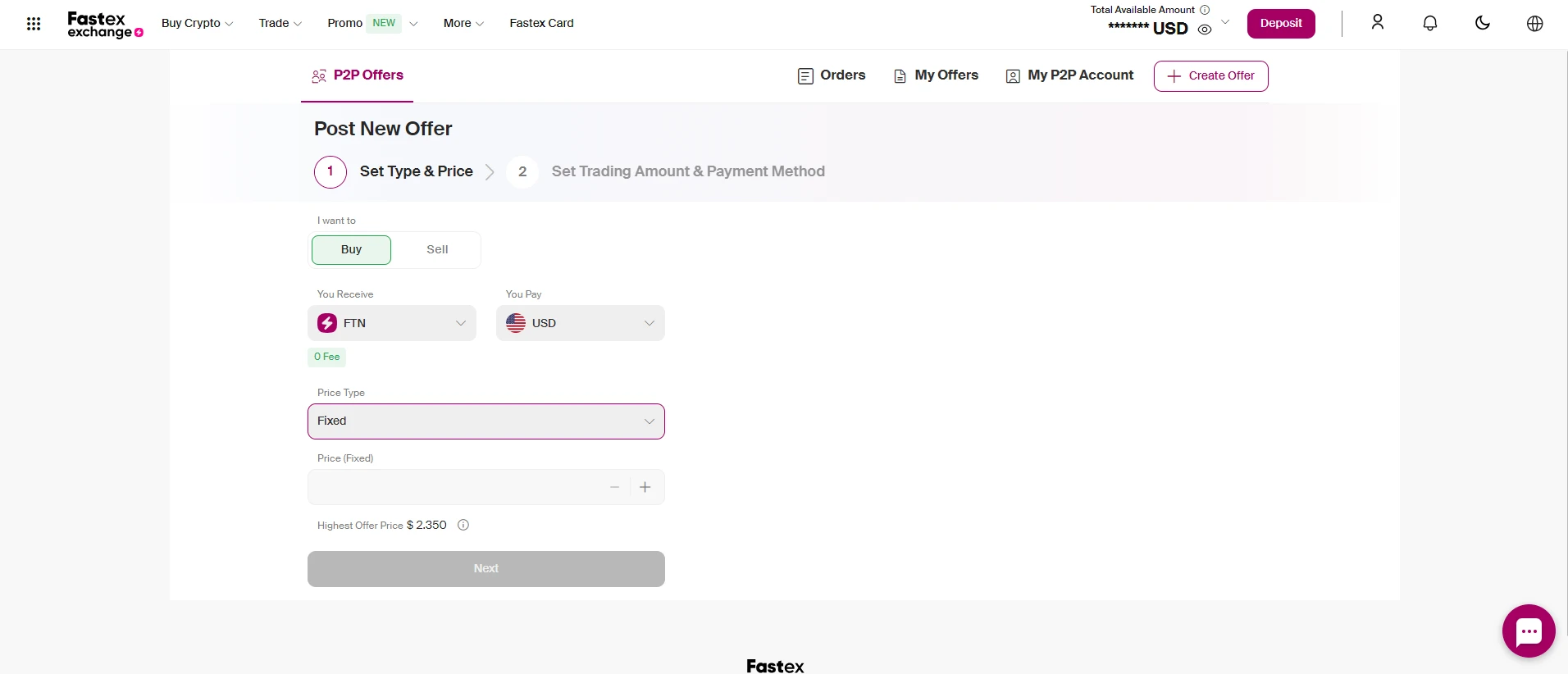This screenshot has height=674, width=1568.
Task: Open live chat support bubble
Action: 1529,631
